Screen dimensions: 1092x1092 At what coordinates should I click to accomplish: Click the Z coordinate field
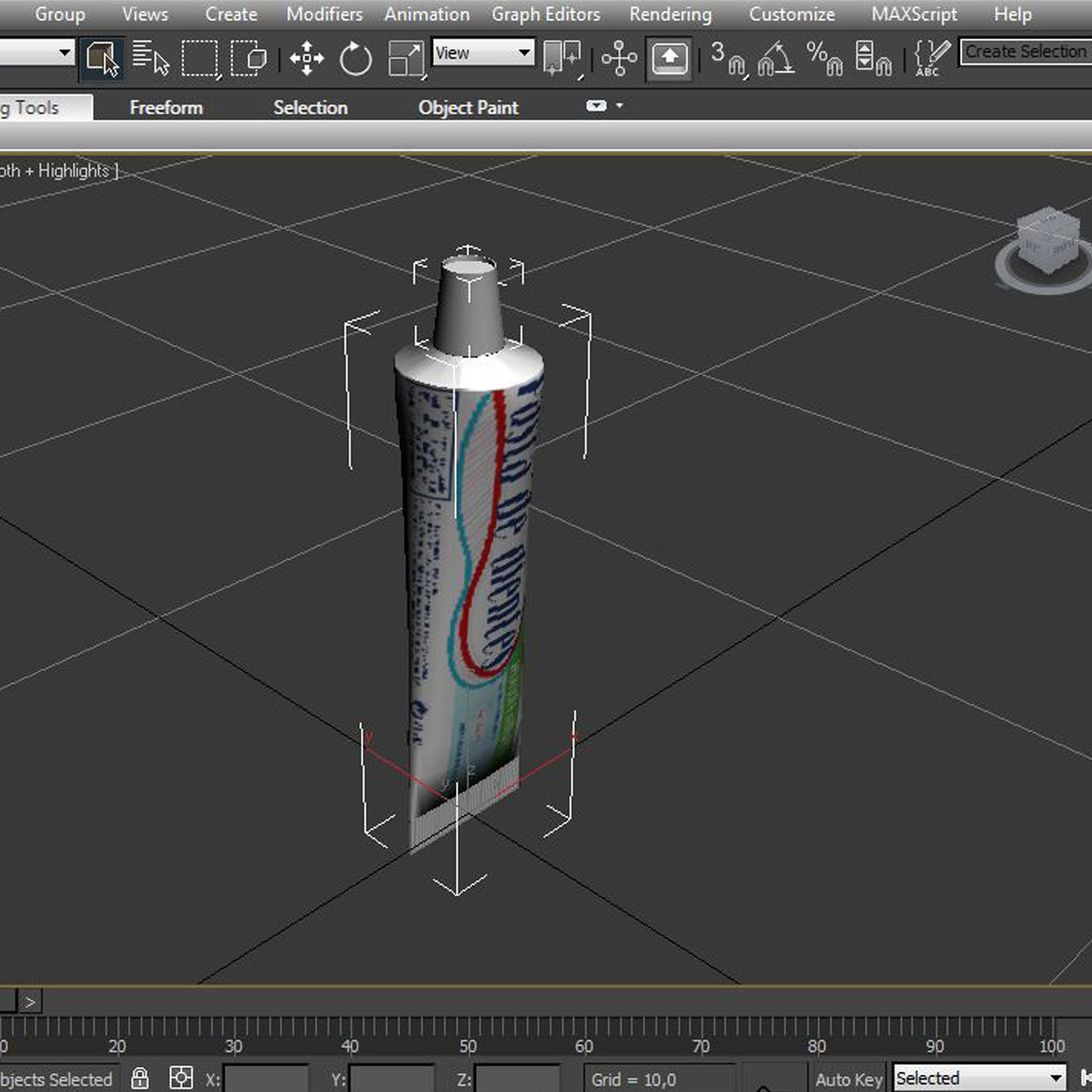[x=517, y=1079]
